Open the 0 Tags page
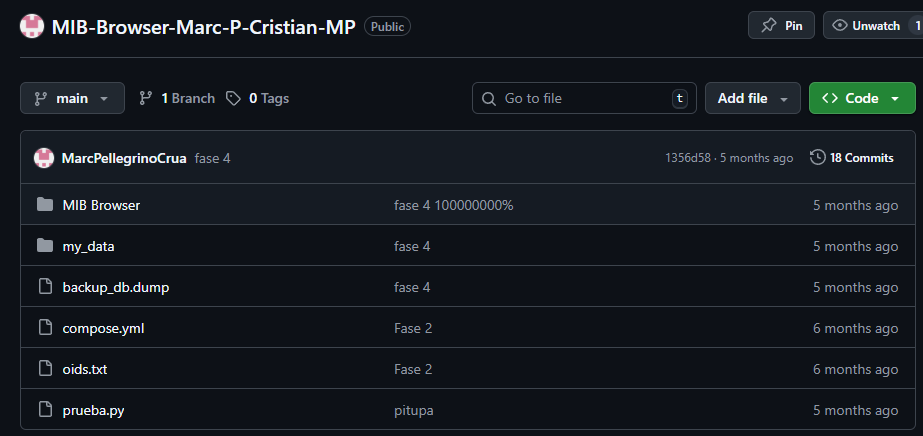 [x=258, y=98]
